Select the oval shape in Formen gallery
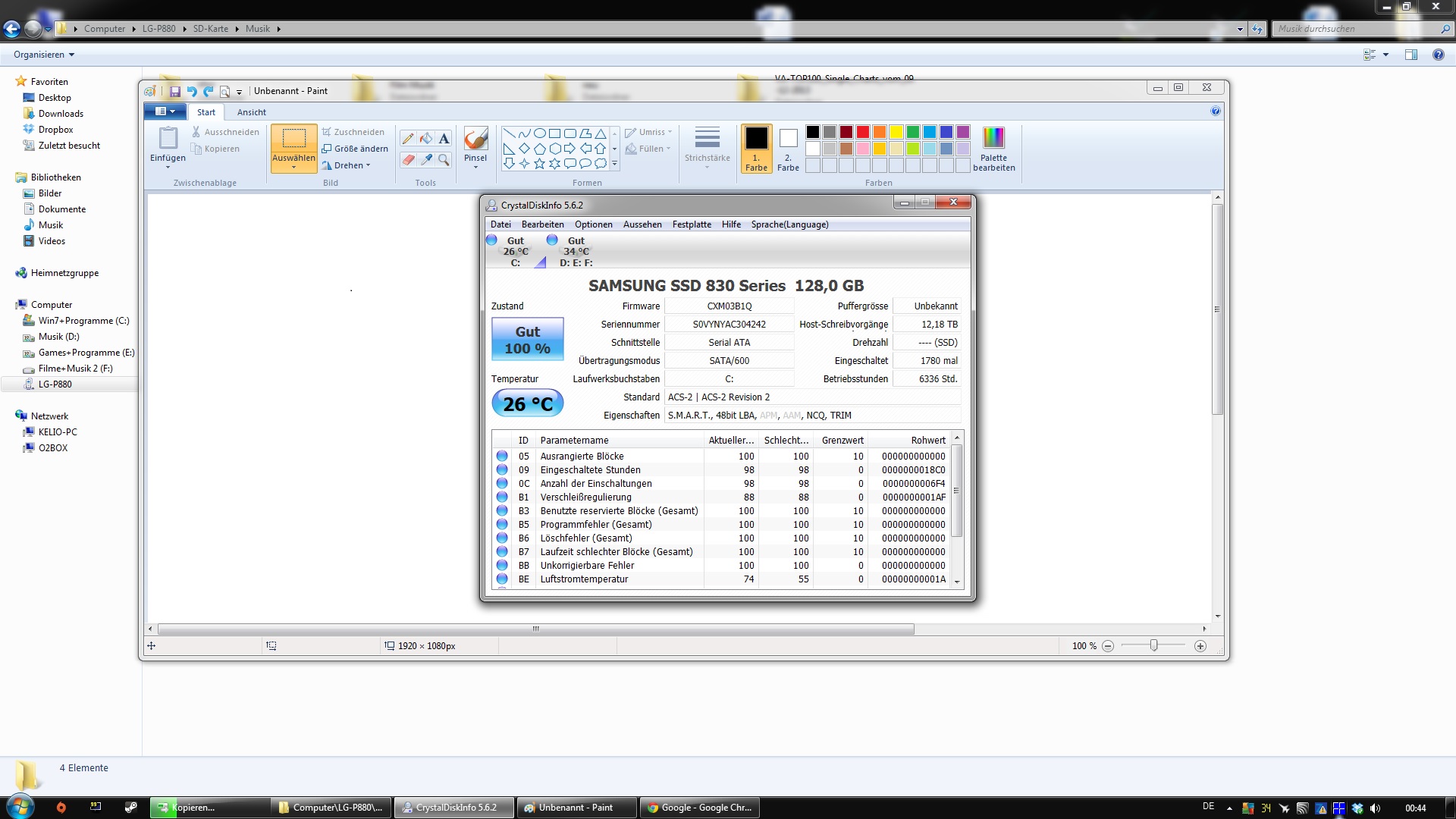The width and height of the screenshot is (1456, 819). [539, 133]
